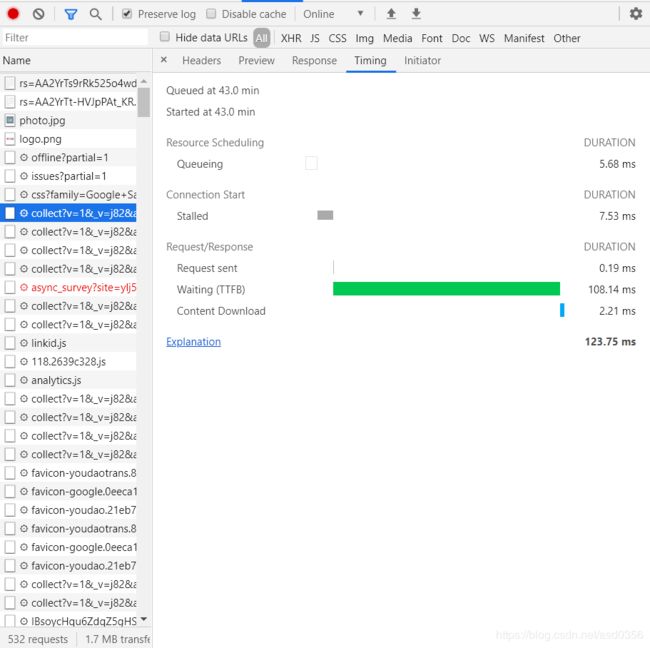Check Hide data URLs option

(x=165, y=37)
